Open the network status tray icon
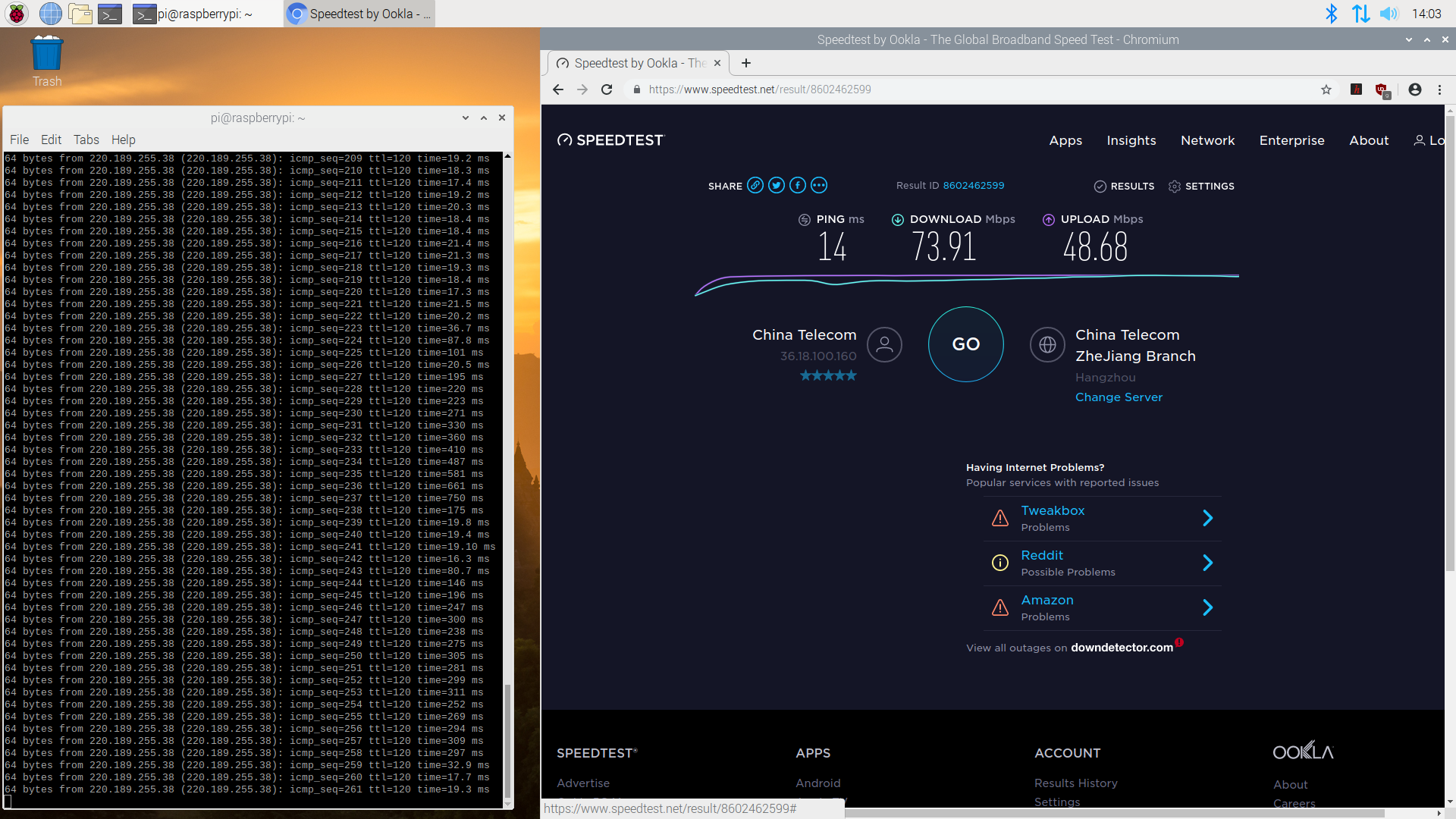Viewport: 1456px width, 819px height. coord(1360,13)
